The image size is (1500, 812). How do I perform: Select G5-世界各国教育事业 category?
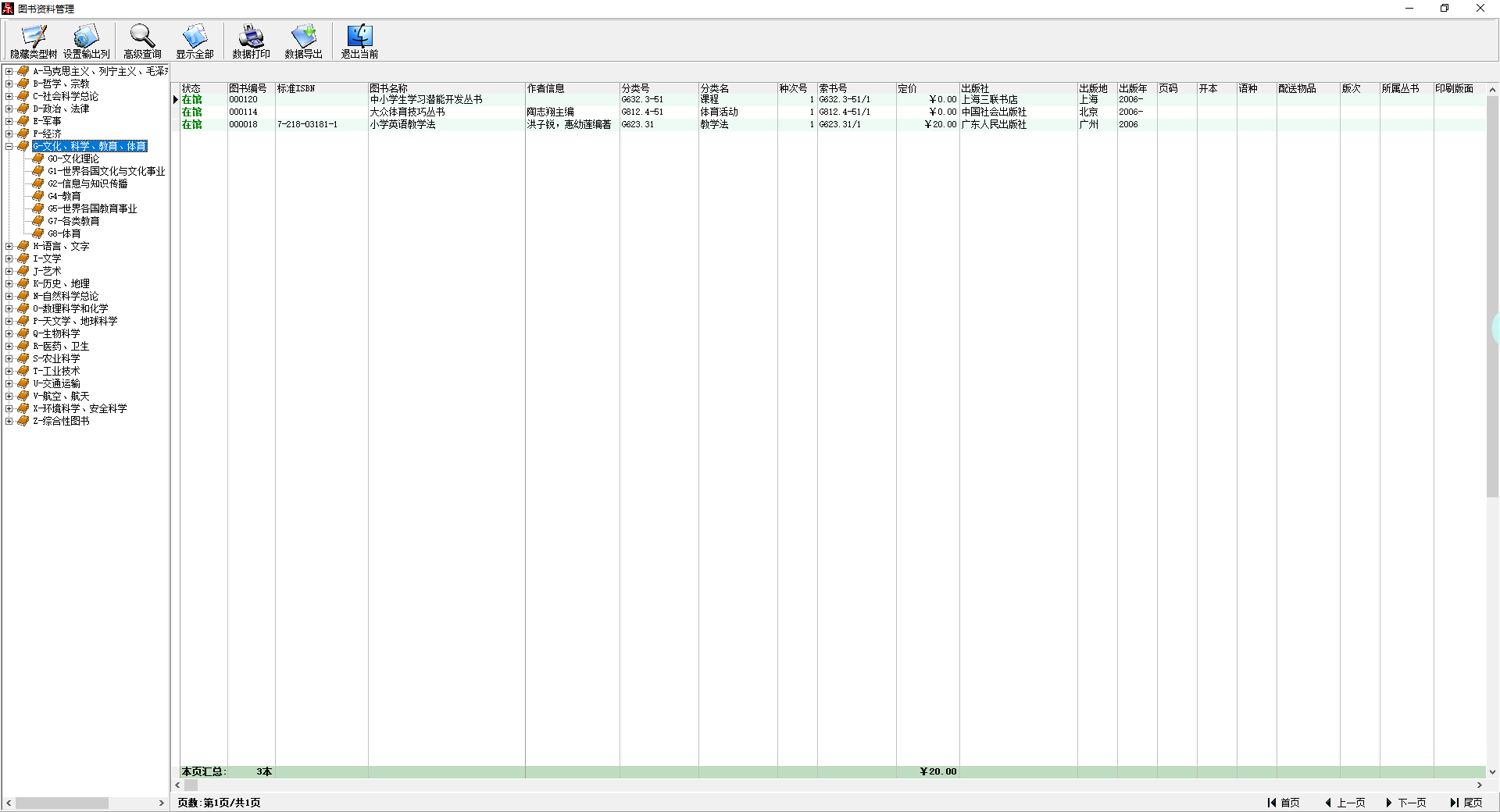[x=92, y=208]
